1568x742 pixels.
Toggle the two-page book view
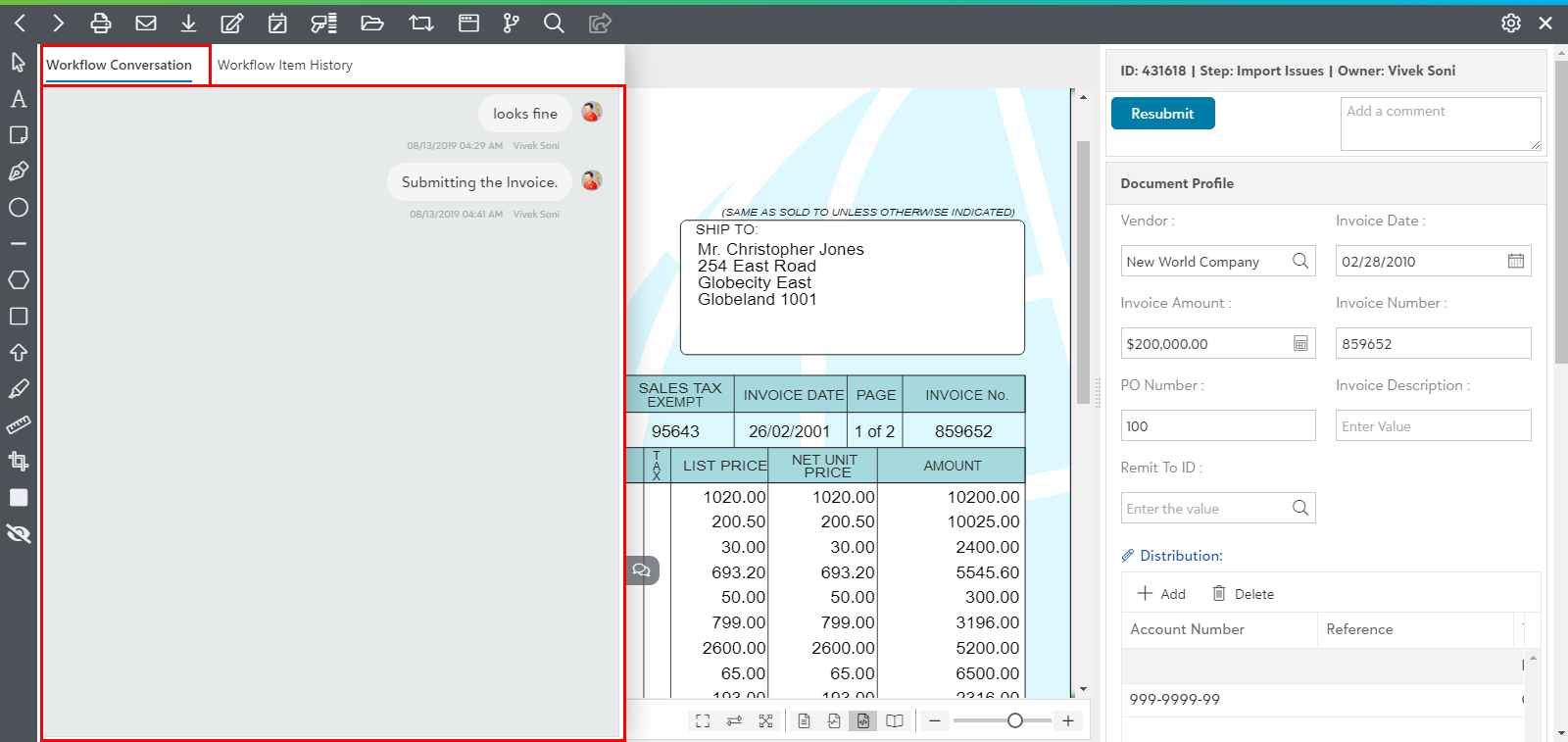[x=895, y=720]
